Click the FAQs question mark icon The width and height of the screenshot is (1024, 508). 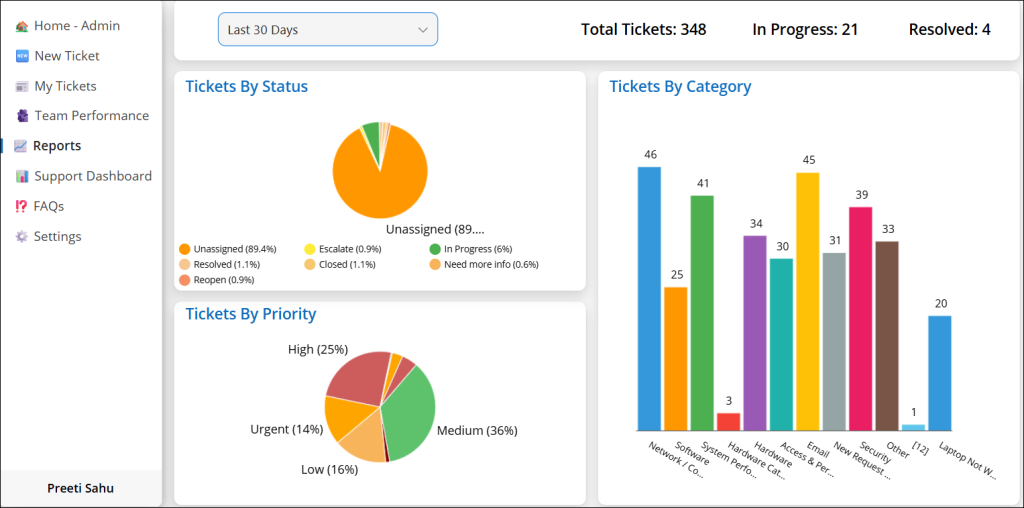point(22,206)
